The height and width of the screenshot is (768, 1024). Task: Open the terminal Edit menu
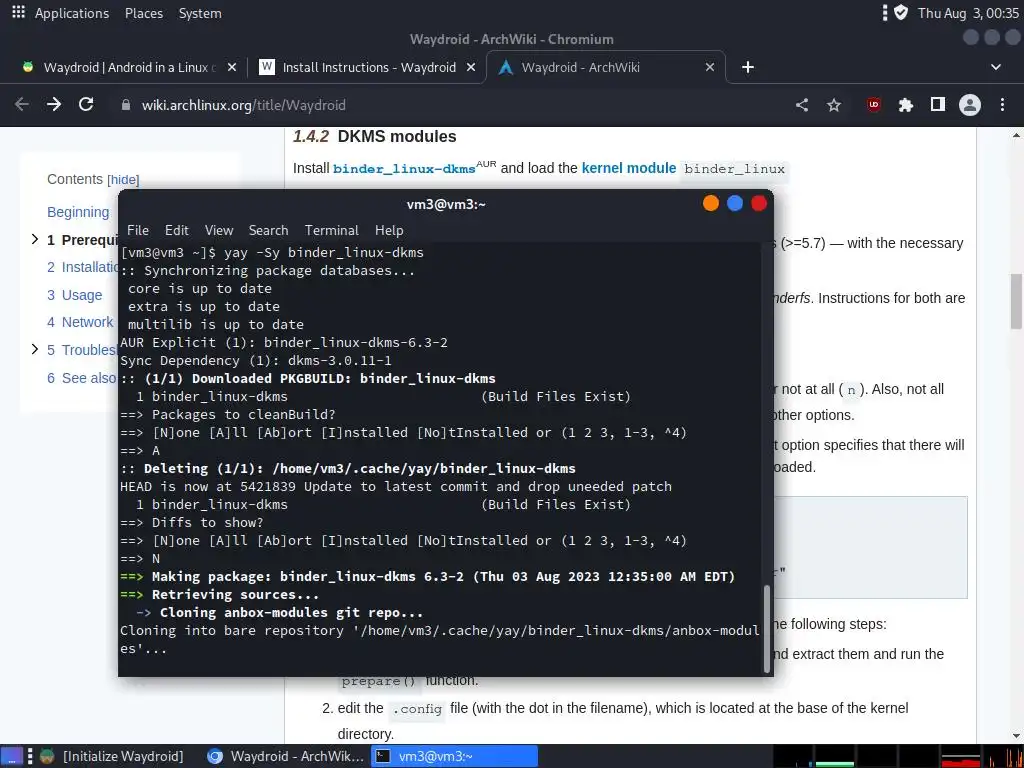tap(176, 230)
